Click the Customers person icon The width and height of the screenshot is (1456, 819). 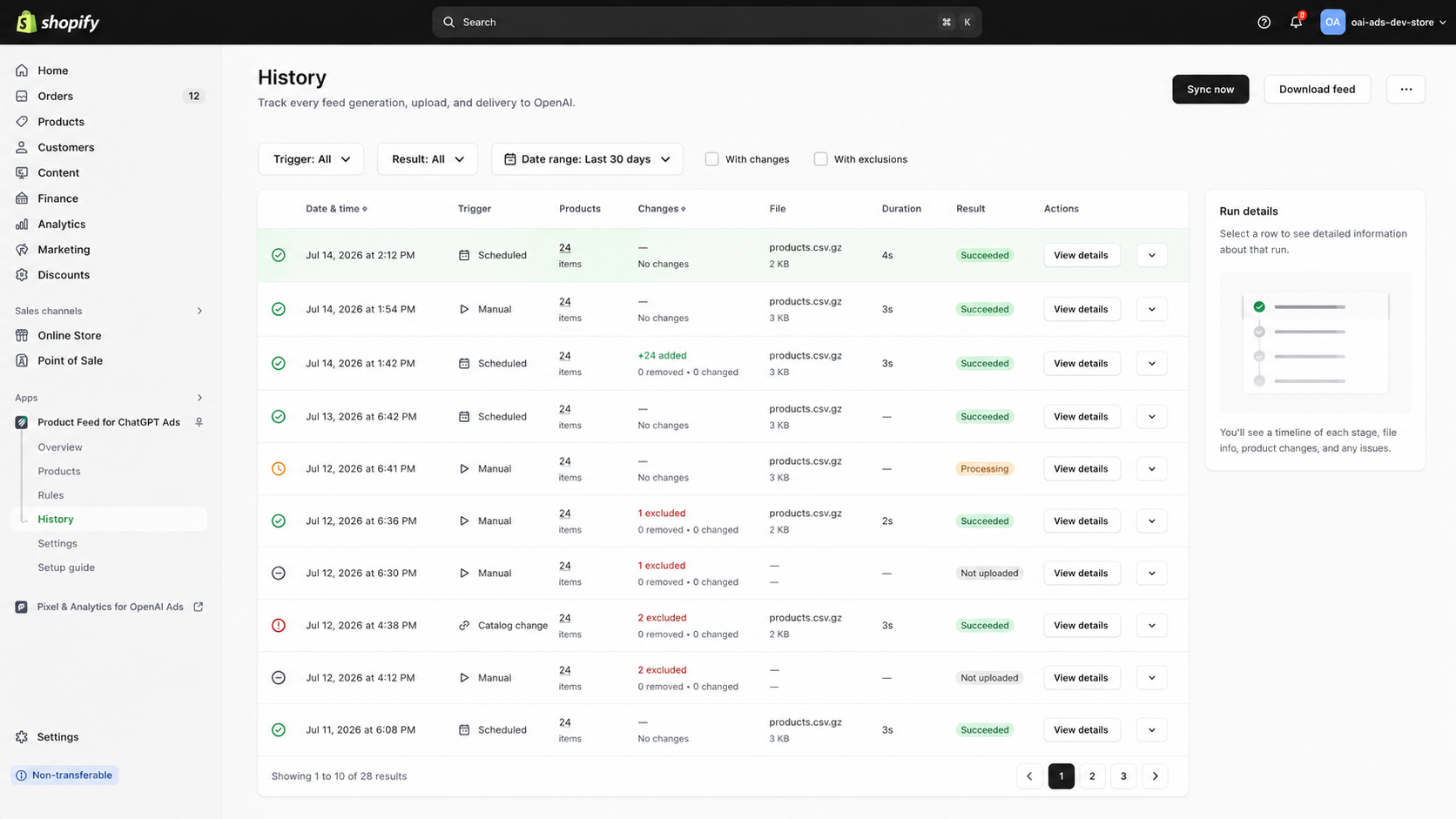(x=22, y=147)
